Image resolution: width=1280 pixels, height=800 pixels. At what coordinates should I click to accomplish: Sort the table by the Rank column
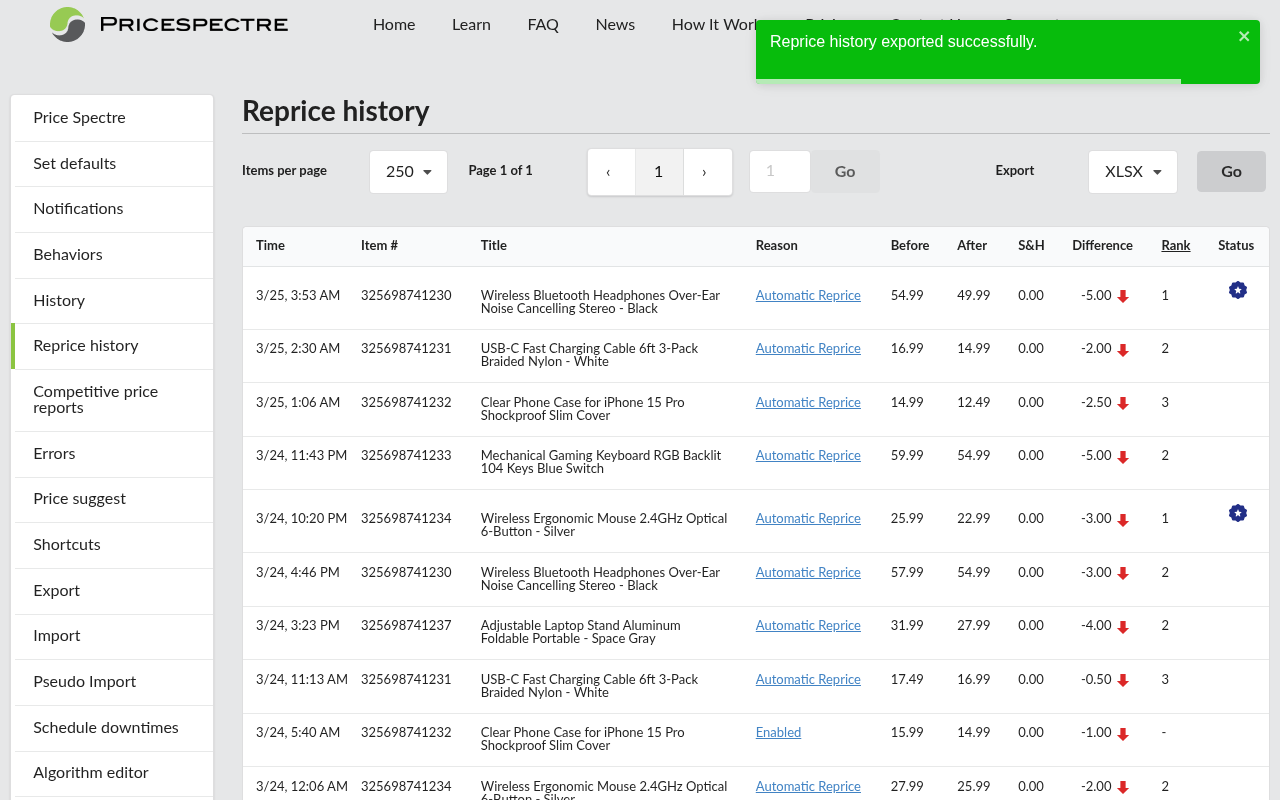(x=1176, y=245)
